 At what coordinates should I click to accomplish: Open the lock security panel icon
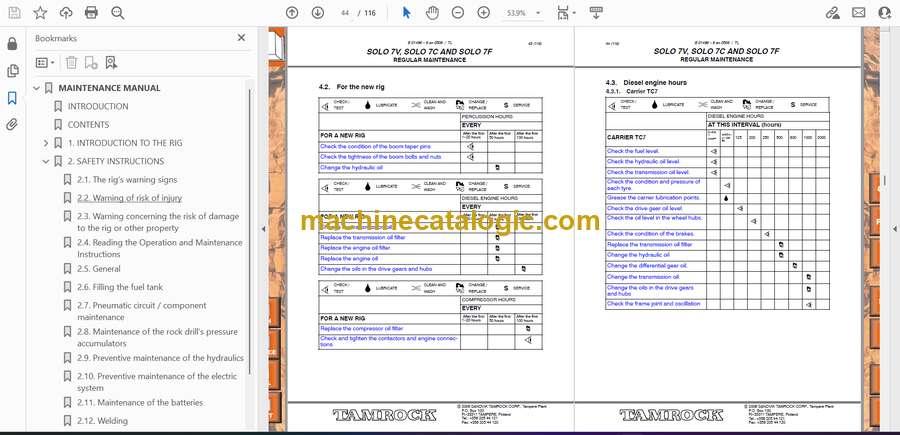[12, 44]
